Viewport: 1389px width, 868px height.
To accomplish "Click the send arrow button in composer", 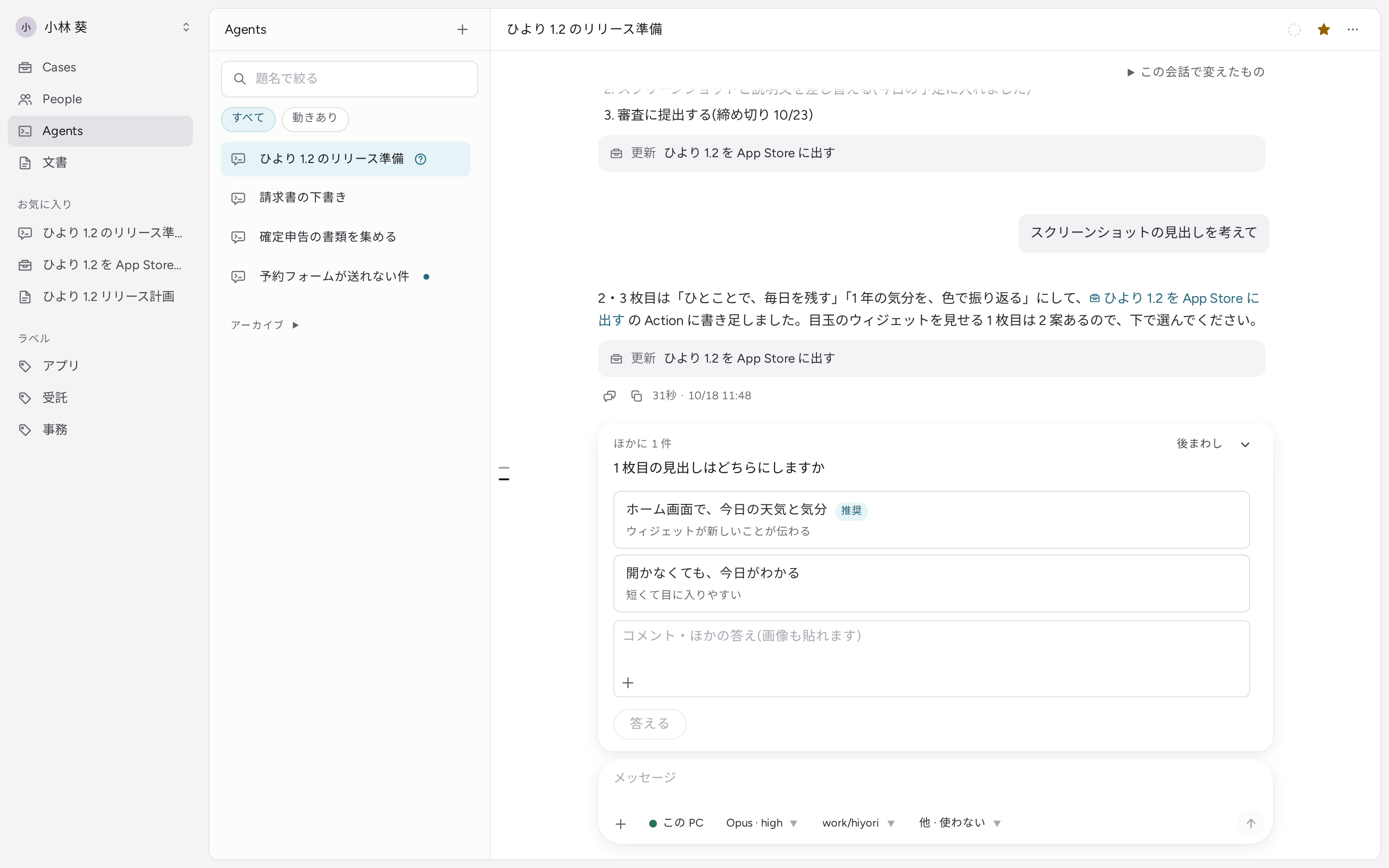I will click(1251, 823).
